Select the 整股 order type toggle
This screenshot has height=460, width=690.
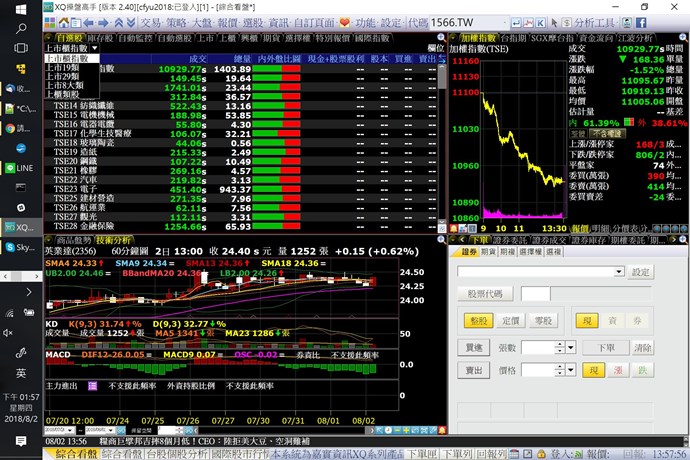point(481,321)
